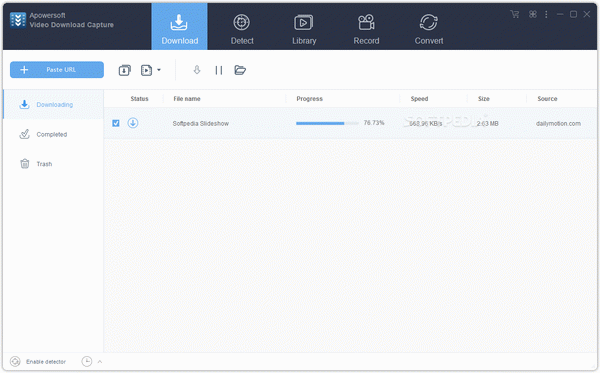Click the Progress column header

point(310,99)
